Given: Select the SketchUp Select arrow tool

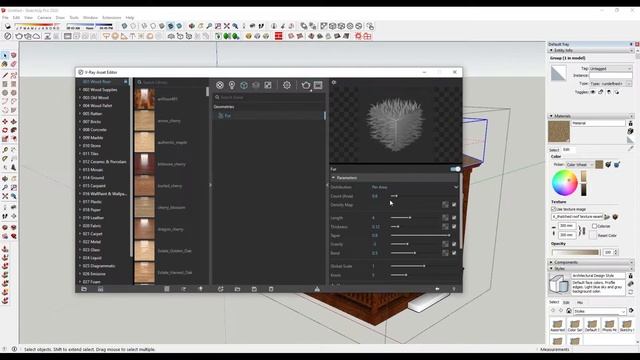Looking at the screenshot, I should point(5,55).
